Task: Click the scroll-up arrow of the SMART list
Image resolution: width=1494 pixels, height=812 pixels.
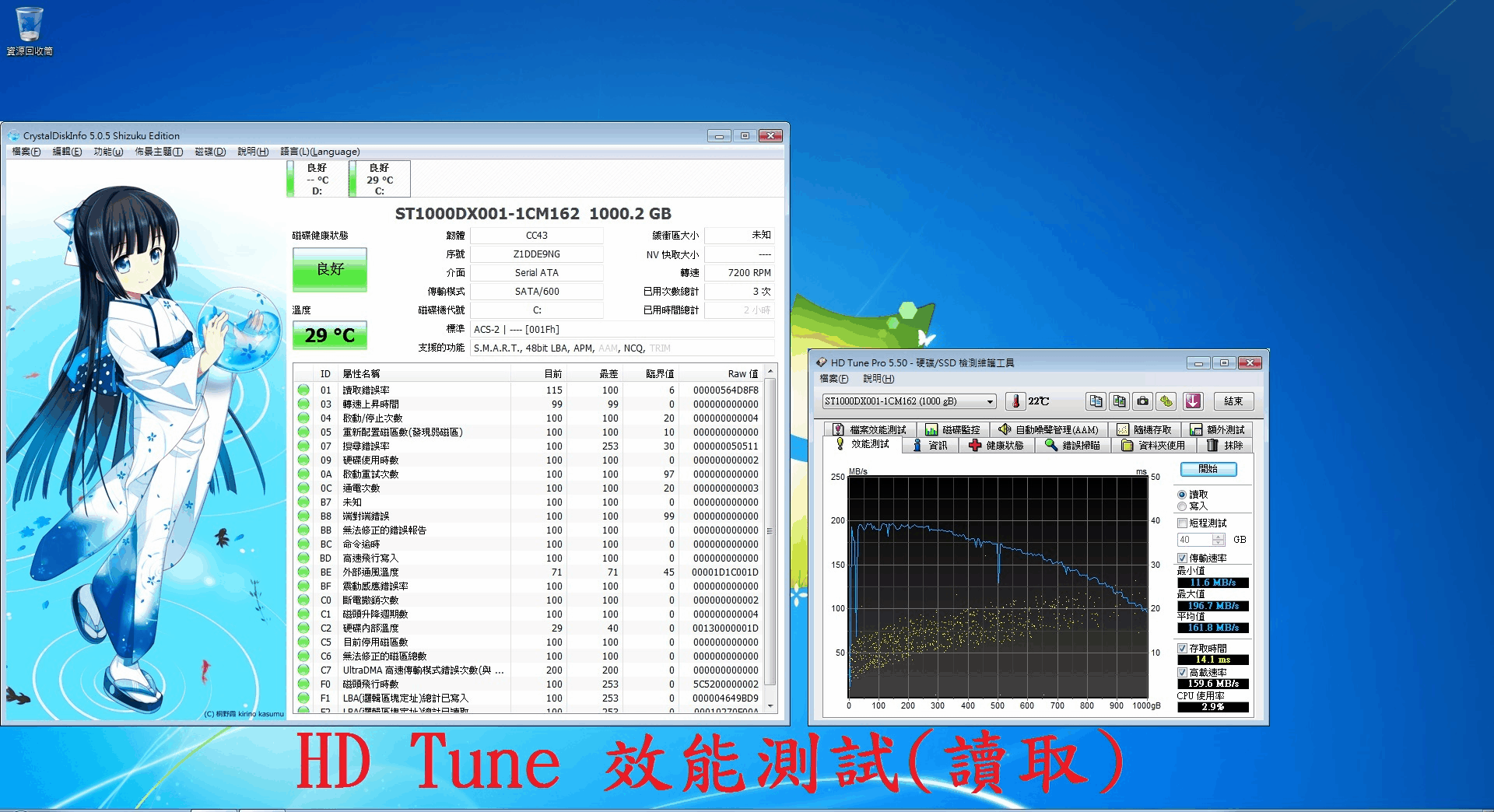Action: pyautogui.click(x=770, y=372)
